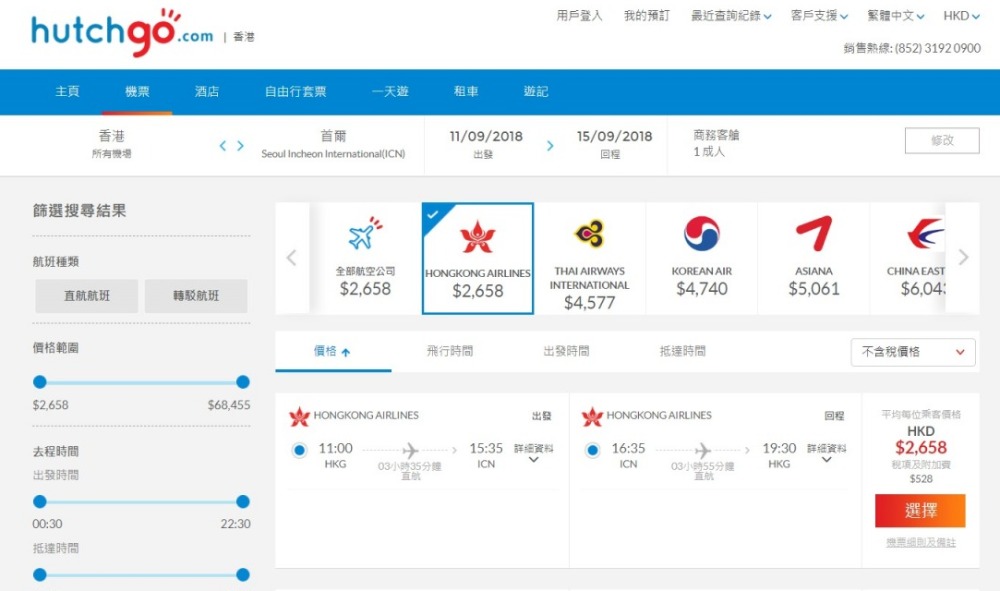Screen dimensions: 1000x591
Task: Click Hongkong Airlines logo in outbound flight
Action: [299, 416]
